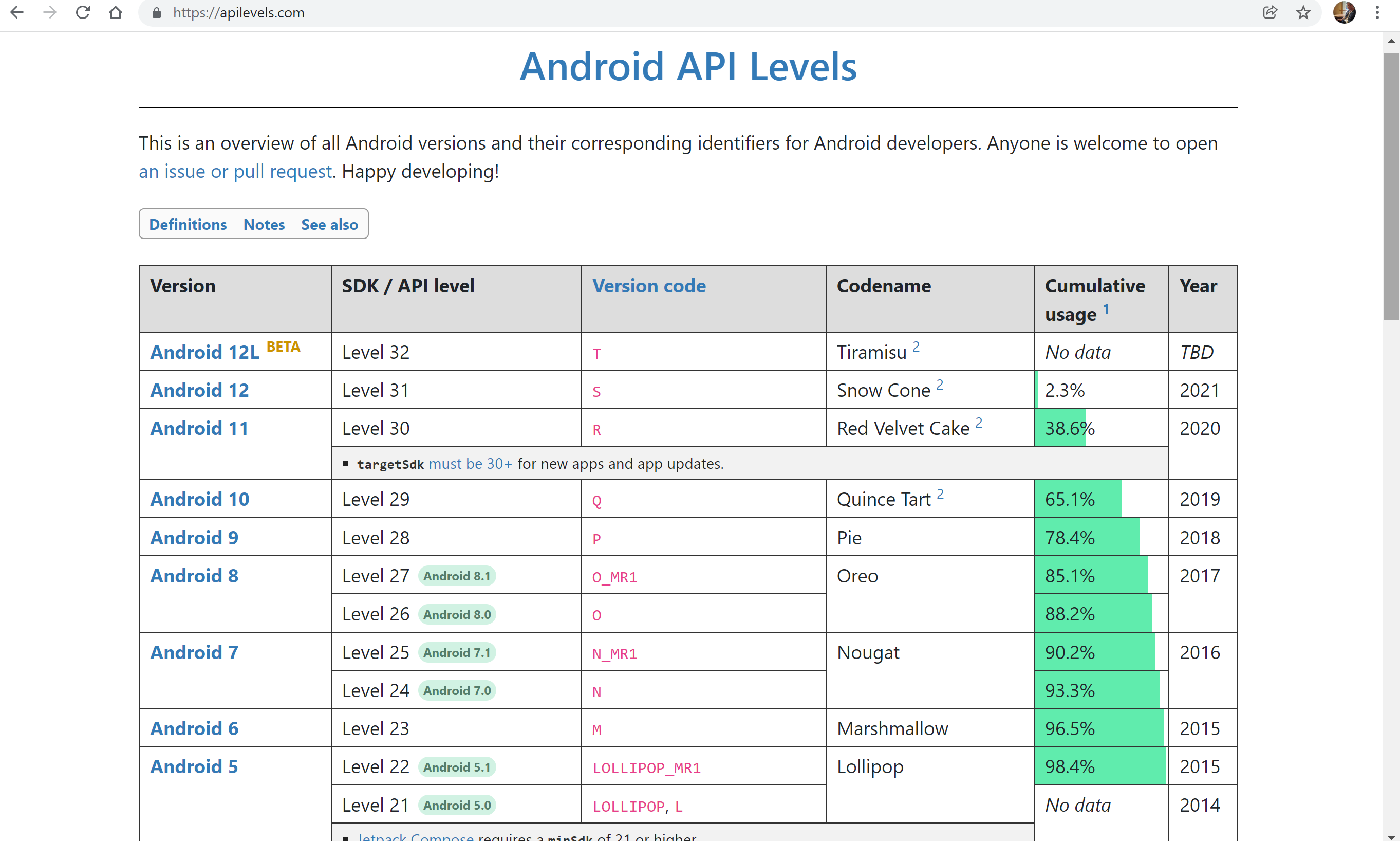
Task: Share this page via share icon
Action: 1271,12
